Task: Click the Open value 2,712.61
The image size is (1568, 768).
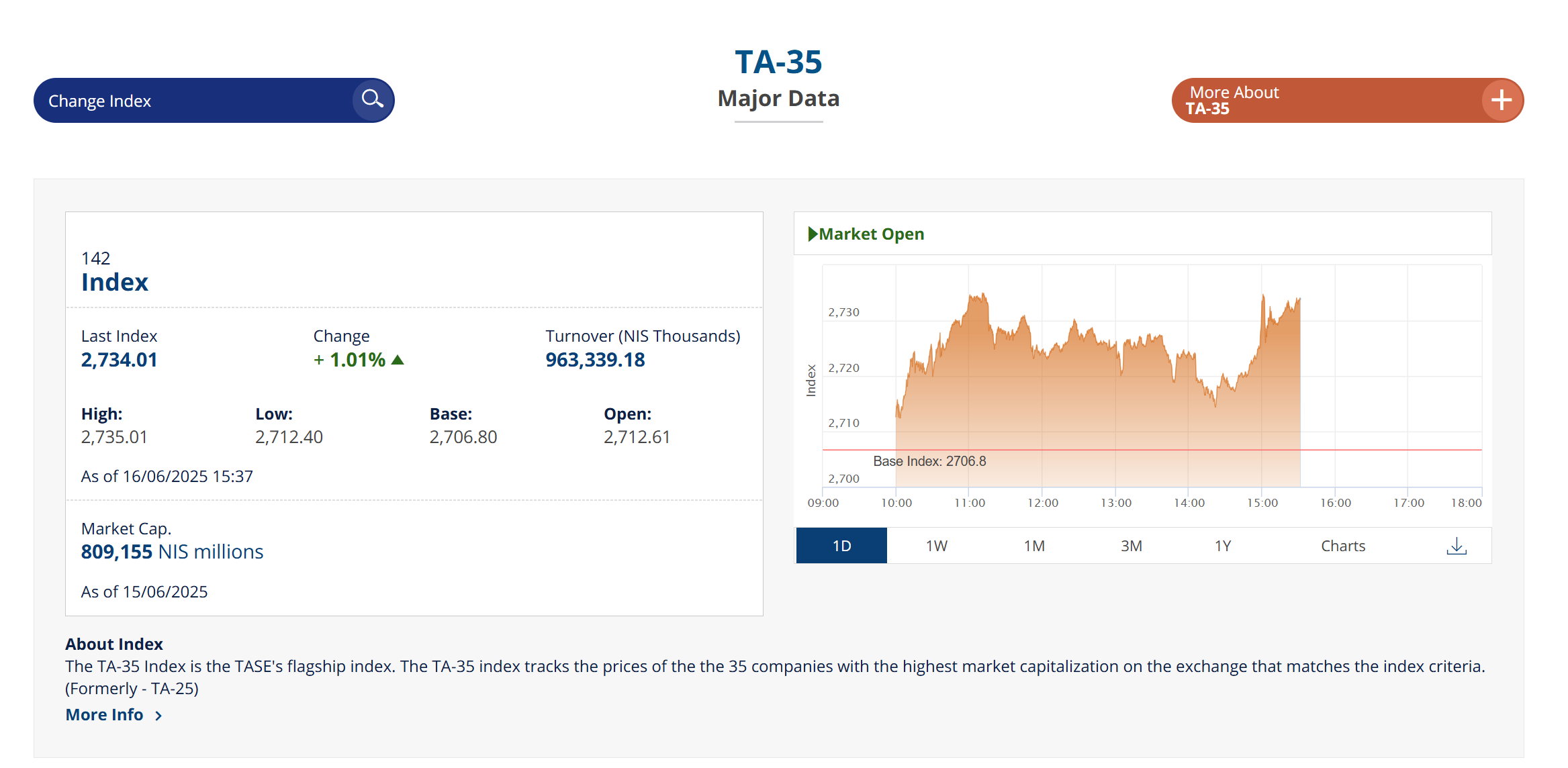Action: pyautogui.click(x=637, y=437)
